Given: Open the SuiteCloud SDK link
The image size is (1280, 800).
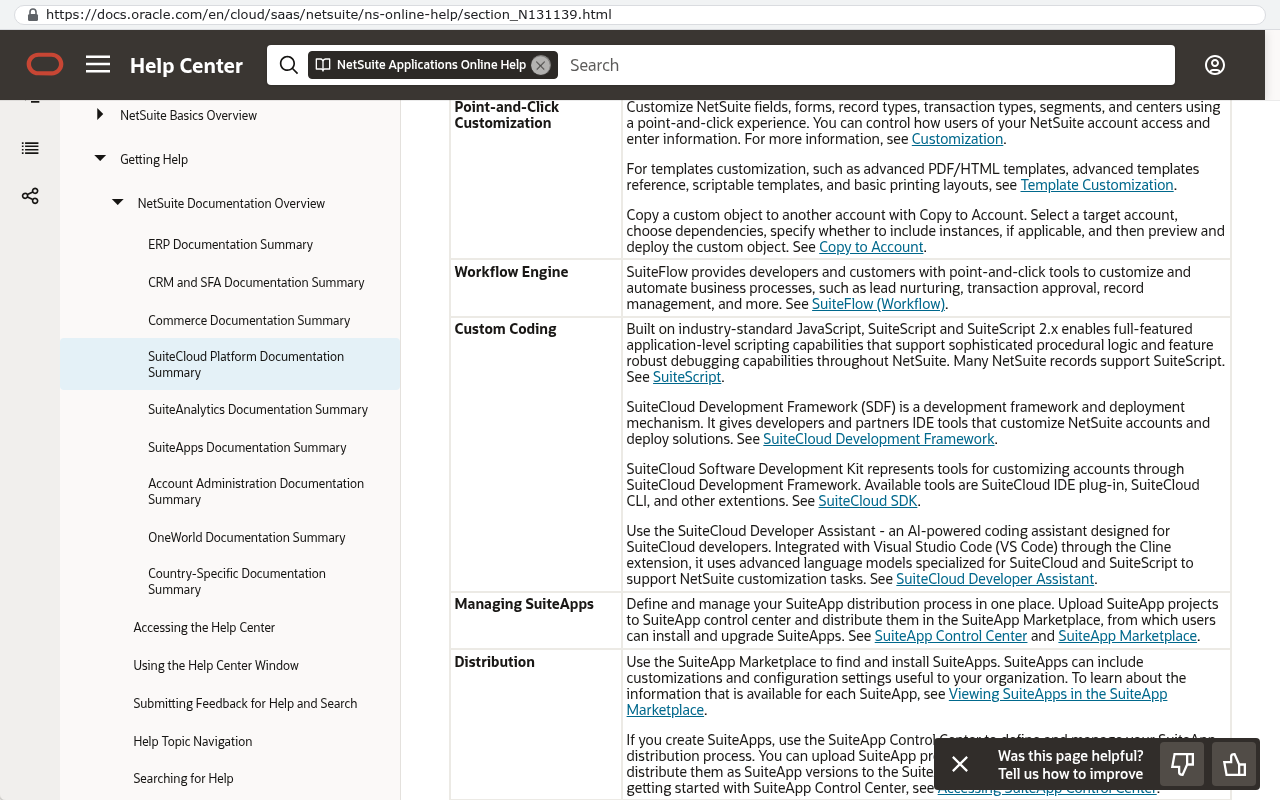Looking at the screenshot, I should click(867, 501).
